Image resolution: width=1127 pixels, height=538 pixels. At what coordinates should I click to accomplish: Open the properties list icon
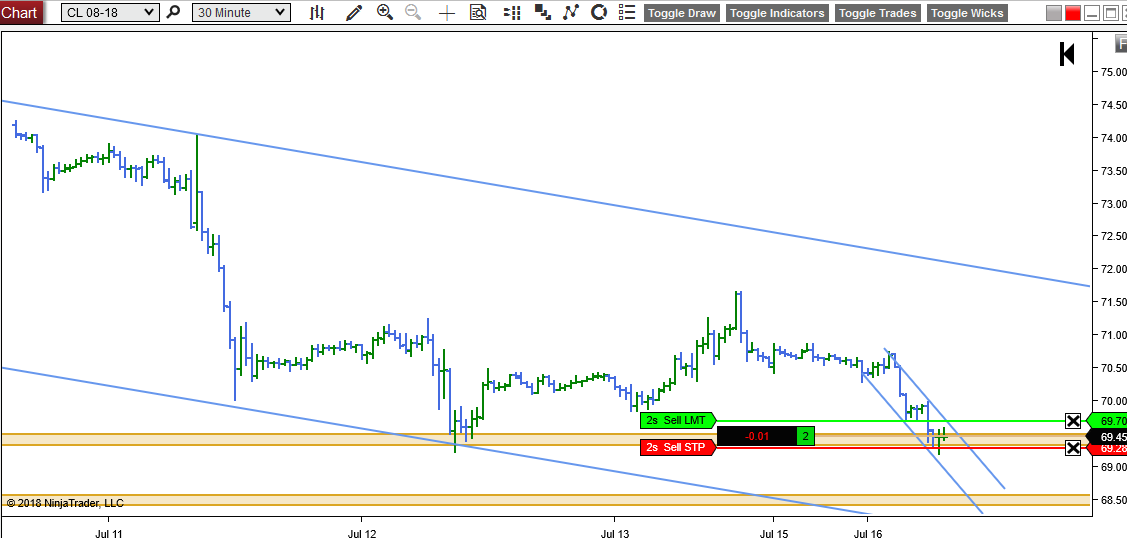click(x=627, y=12)
